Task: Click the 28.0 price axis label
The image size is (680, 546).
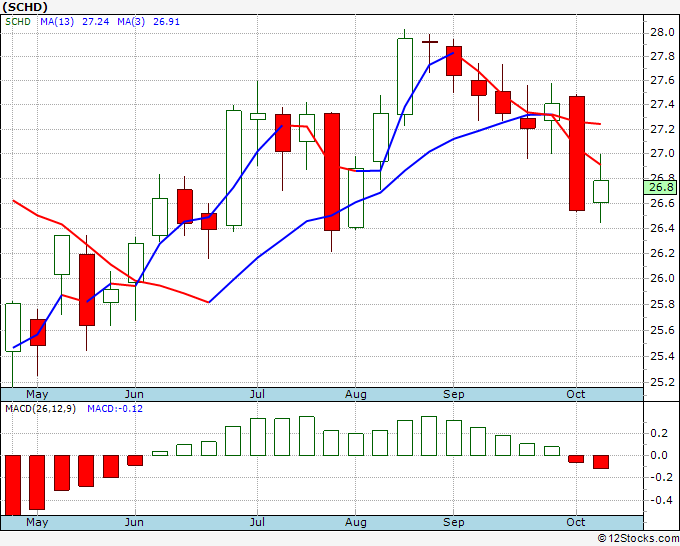Action: (662, 32)
